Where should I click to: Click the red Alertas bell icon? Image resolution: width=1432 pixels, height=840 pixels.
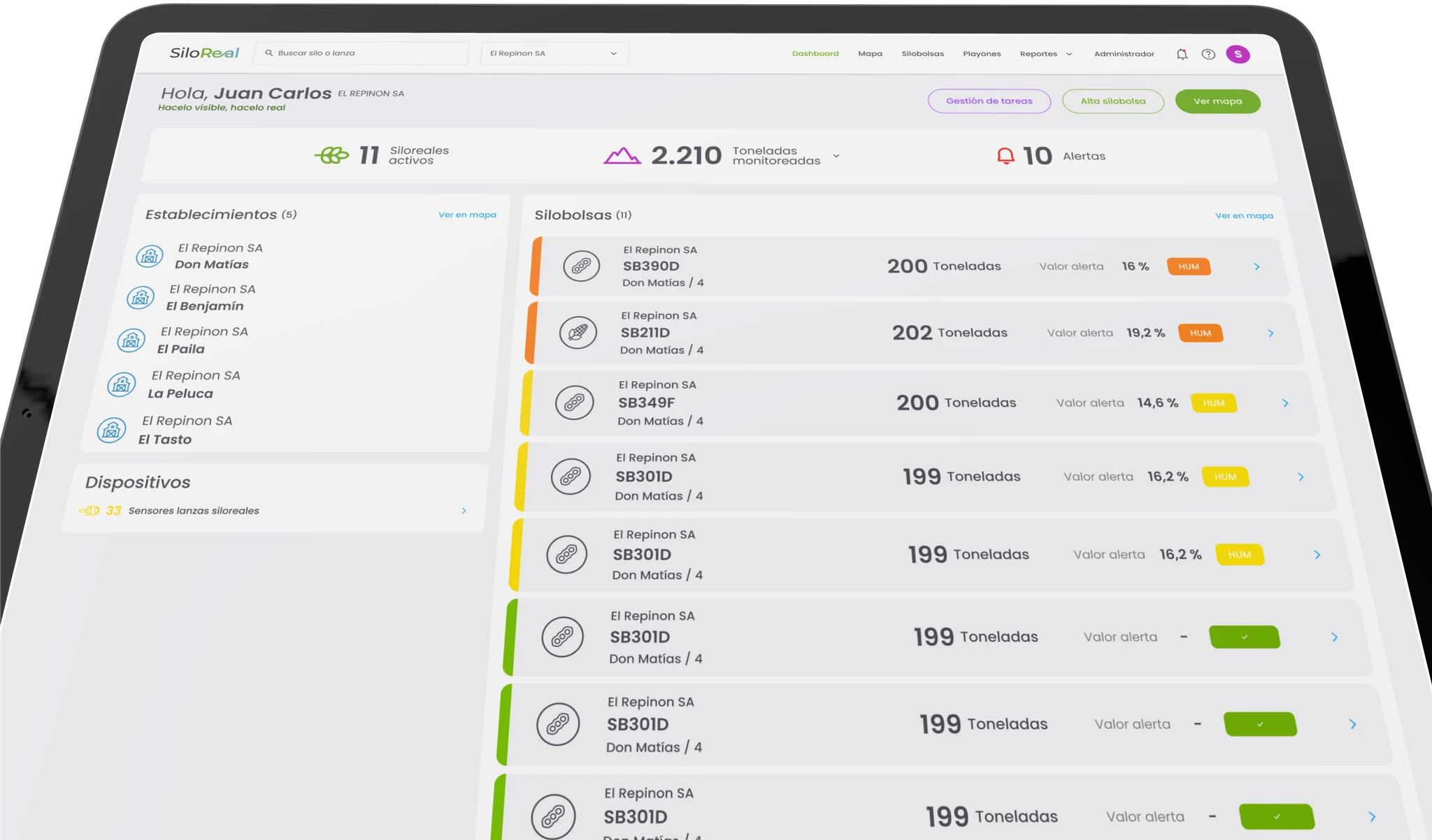click(1005, 156)
